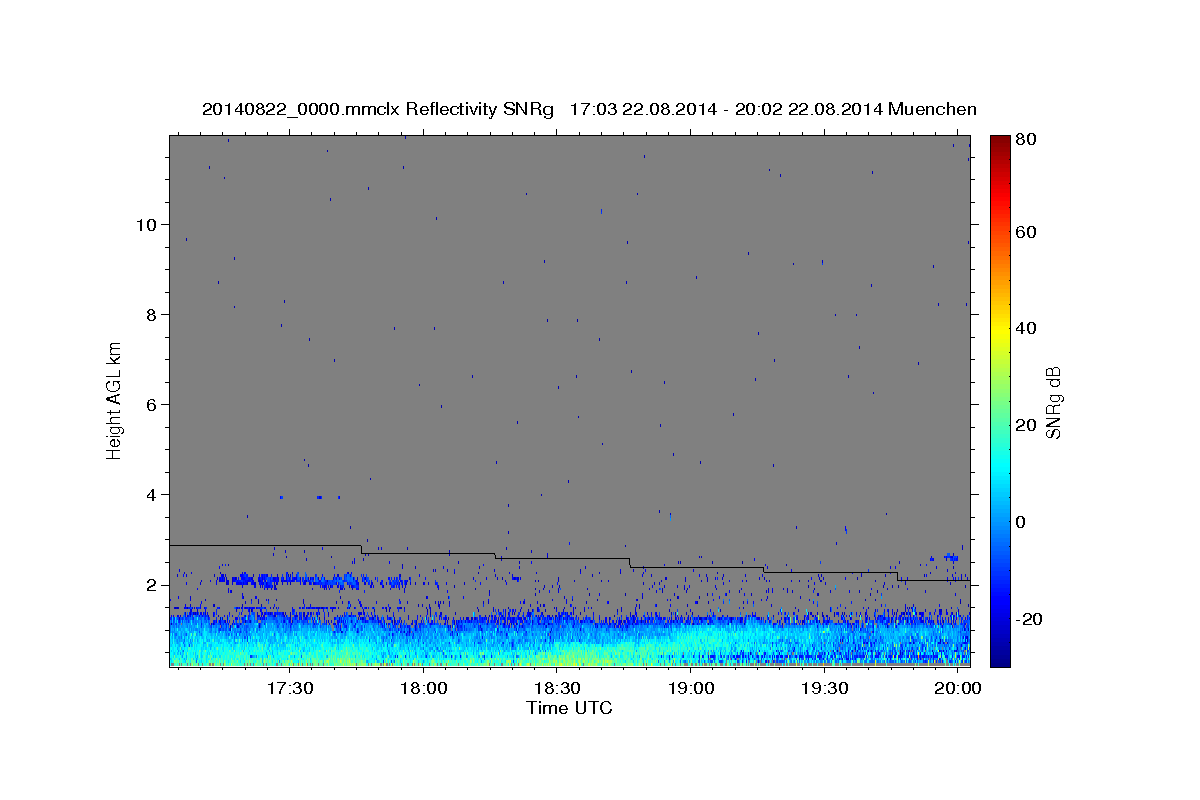Click the colorbar value 60
Screen dimensions: 1200x800
[x=1025, y=232]
